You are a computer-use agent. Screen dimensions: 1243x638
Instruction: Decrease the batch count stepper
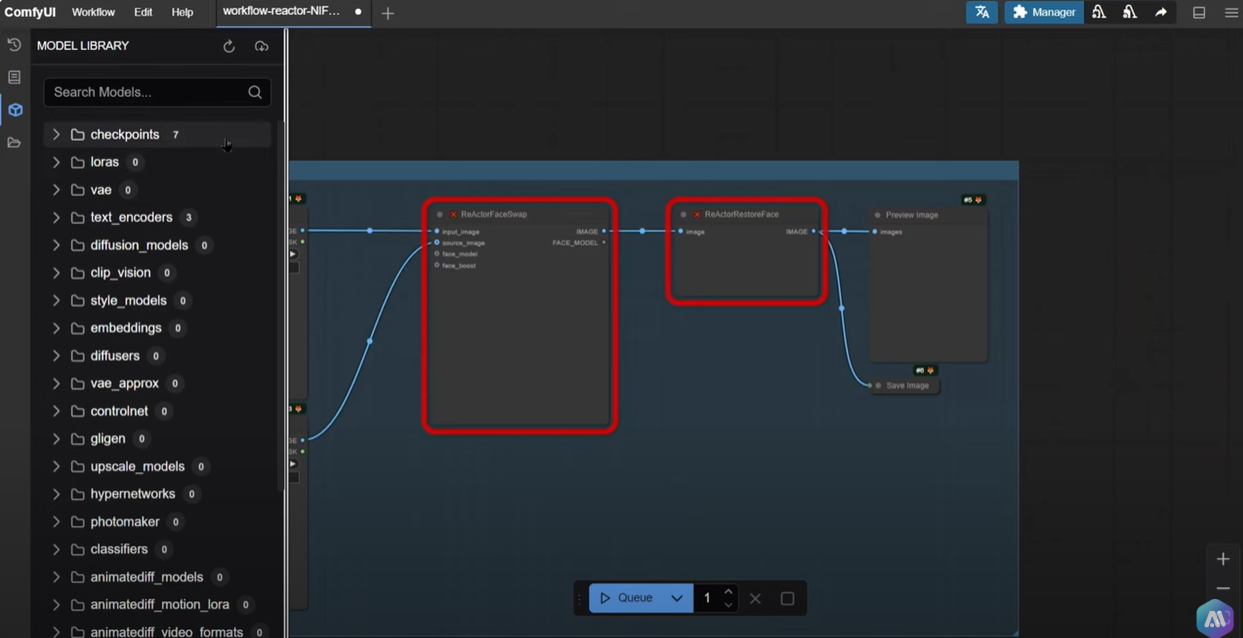[728, 605]
